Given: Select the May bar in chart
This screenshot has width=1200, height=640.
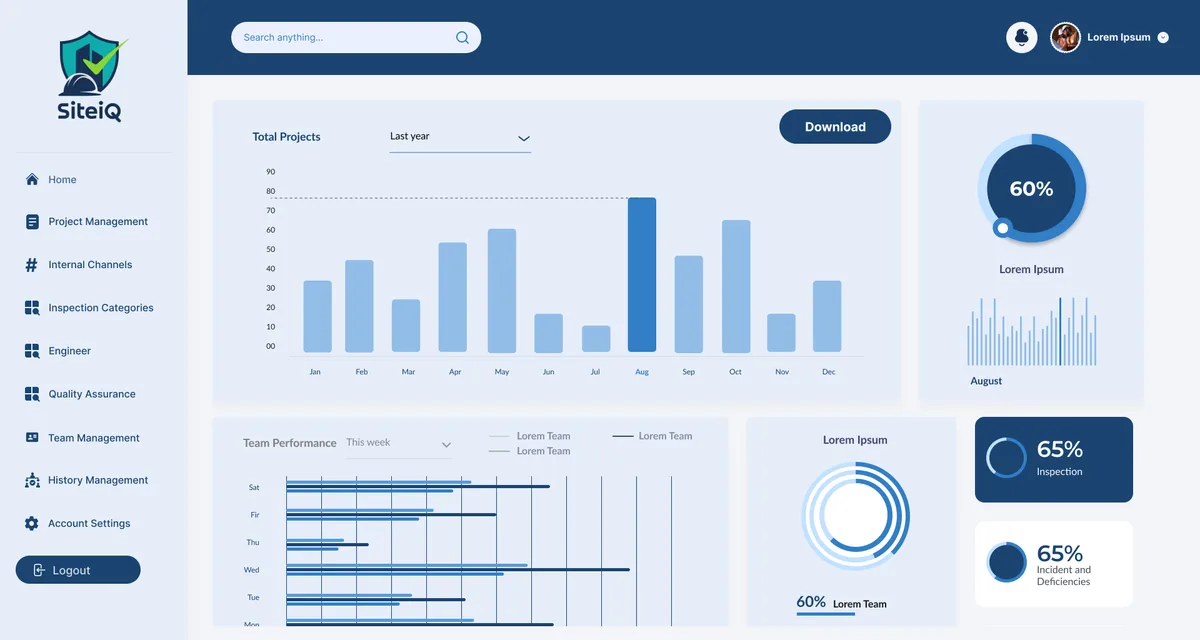Looking at the screenshot, I should (502, 291).
